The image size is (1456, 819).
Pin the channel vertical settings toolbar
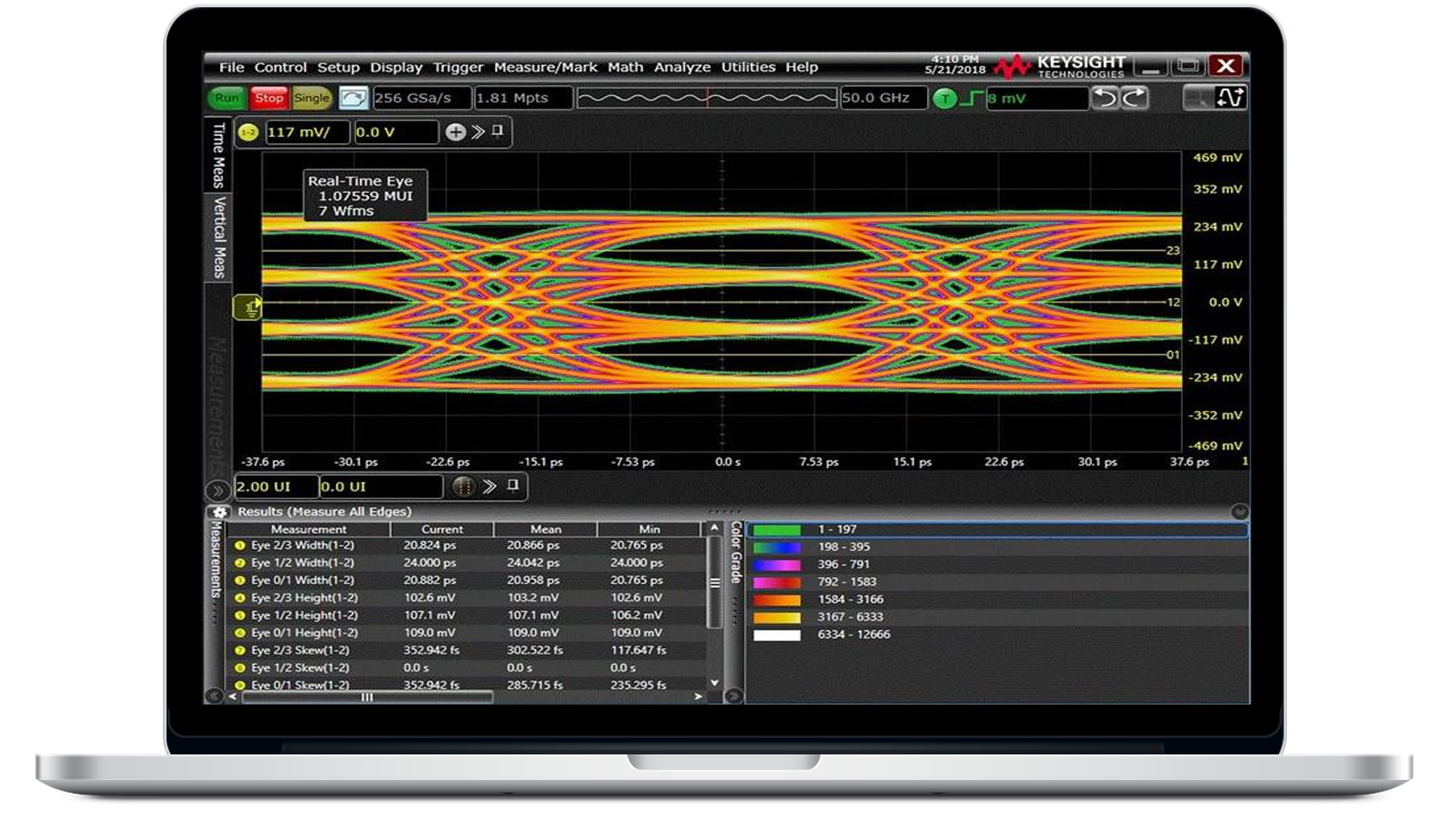pyautogui.click(x=498, y=132)
